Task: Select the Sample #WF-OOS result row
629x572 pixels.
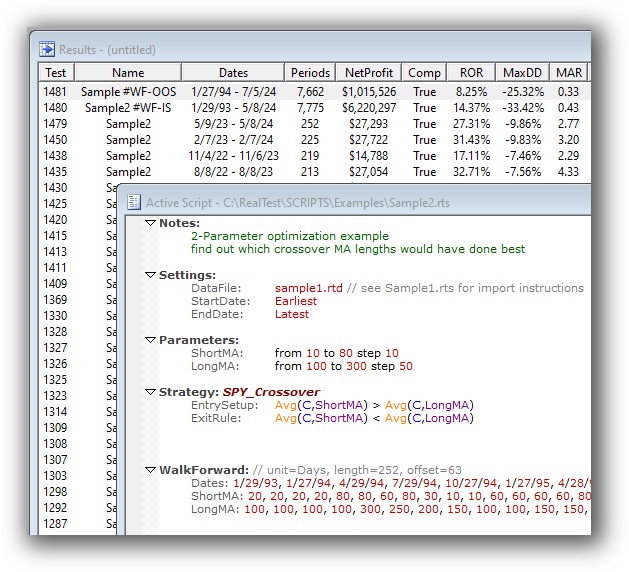Action: [128, 91]
